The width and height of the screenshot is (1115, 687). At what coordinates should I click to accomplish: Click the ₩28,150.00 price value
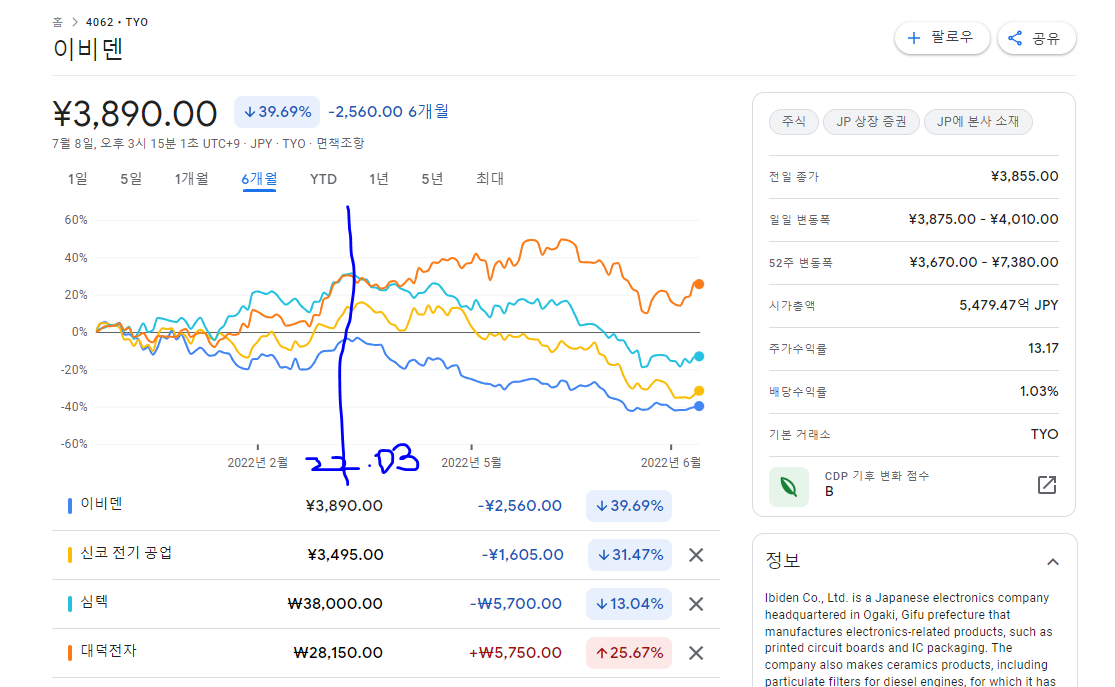[x=338, y=653]
